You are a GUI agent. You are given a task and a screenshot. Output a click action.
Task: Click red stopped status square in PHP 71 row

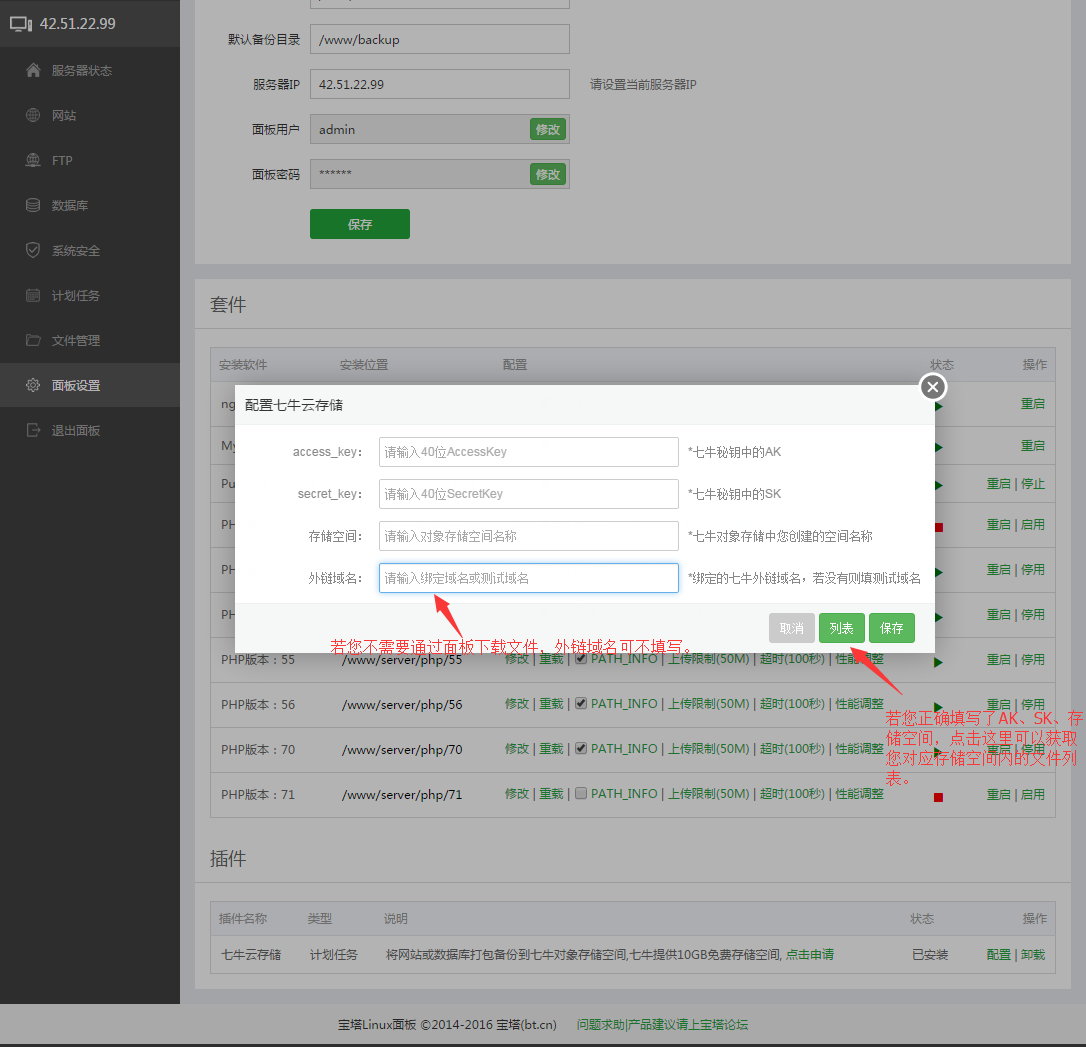938,798
